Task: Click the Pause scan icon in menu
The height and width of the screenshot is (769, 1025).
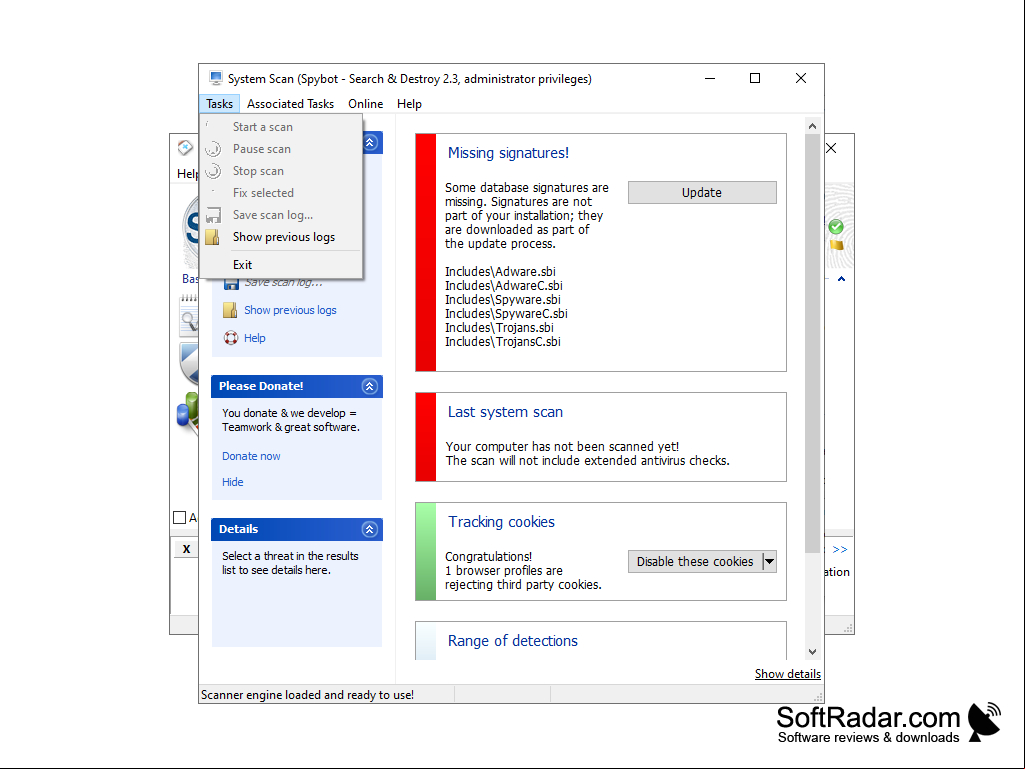Action: coord(213,149)
